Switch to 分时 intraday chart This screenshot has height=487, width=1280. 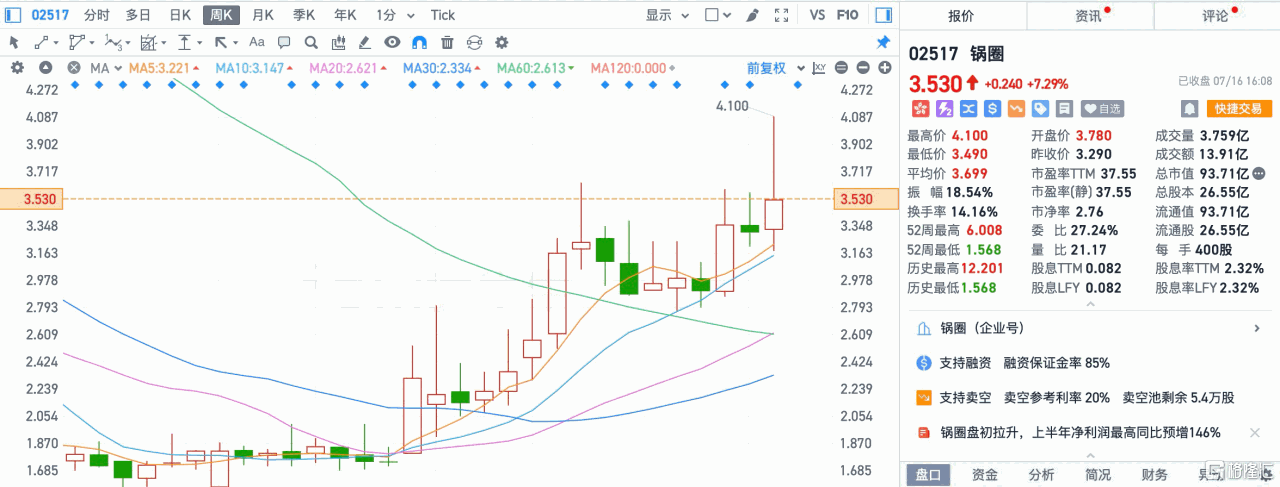pyautogui.click(x=97, y=15)
